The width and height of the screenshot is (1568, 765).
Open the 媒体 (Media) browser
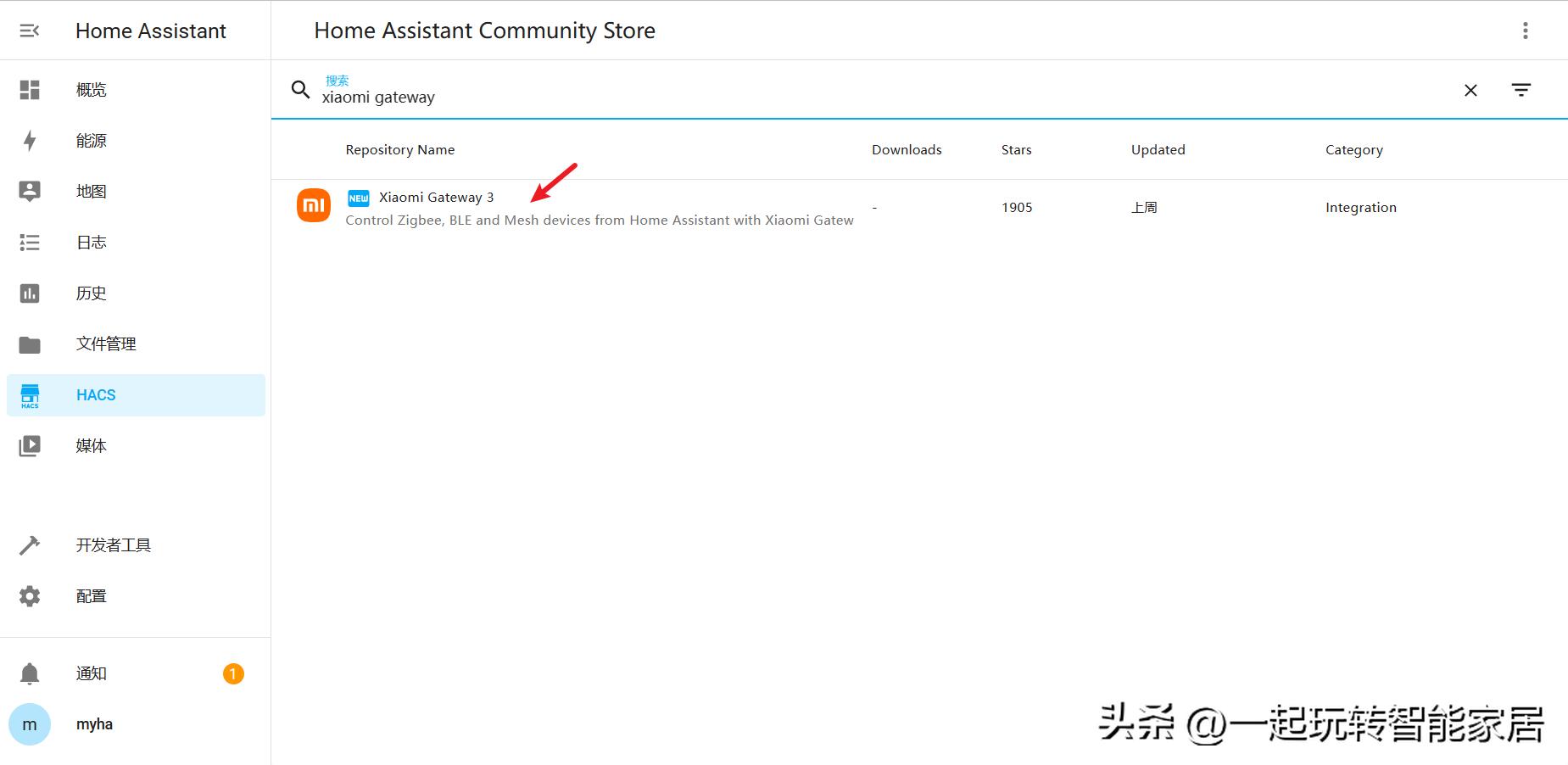pos(91,445)
